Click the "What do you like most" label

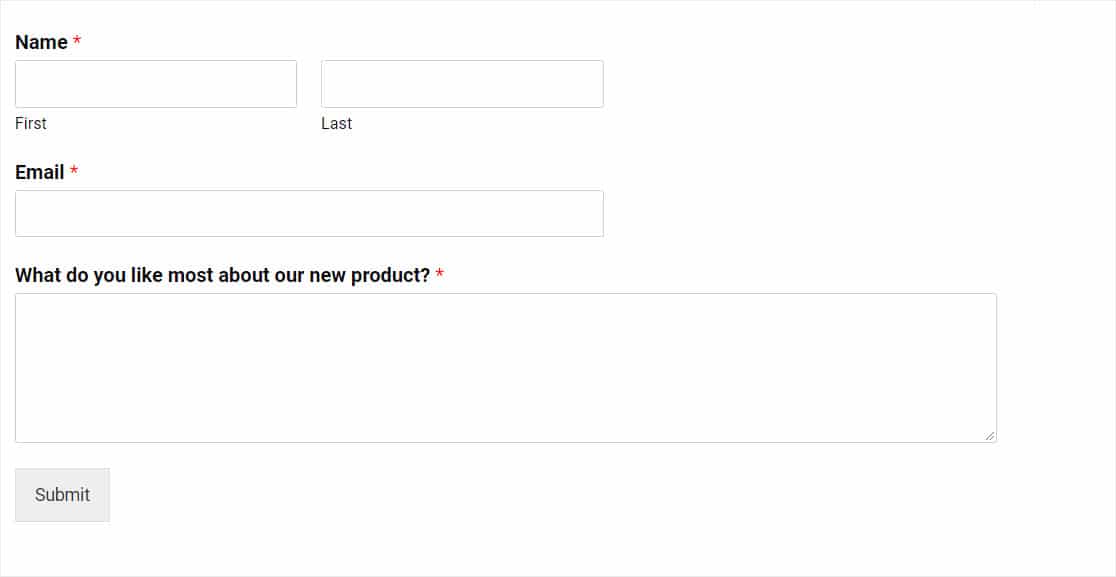coord(222,275)
